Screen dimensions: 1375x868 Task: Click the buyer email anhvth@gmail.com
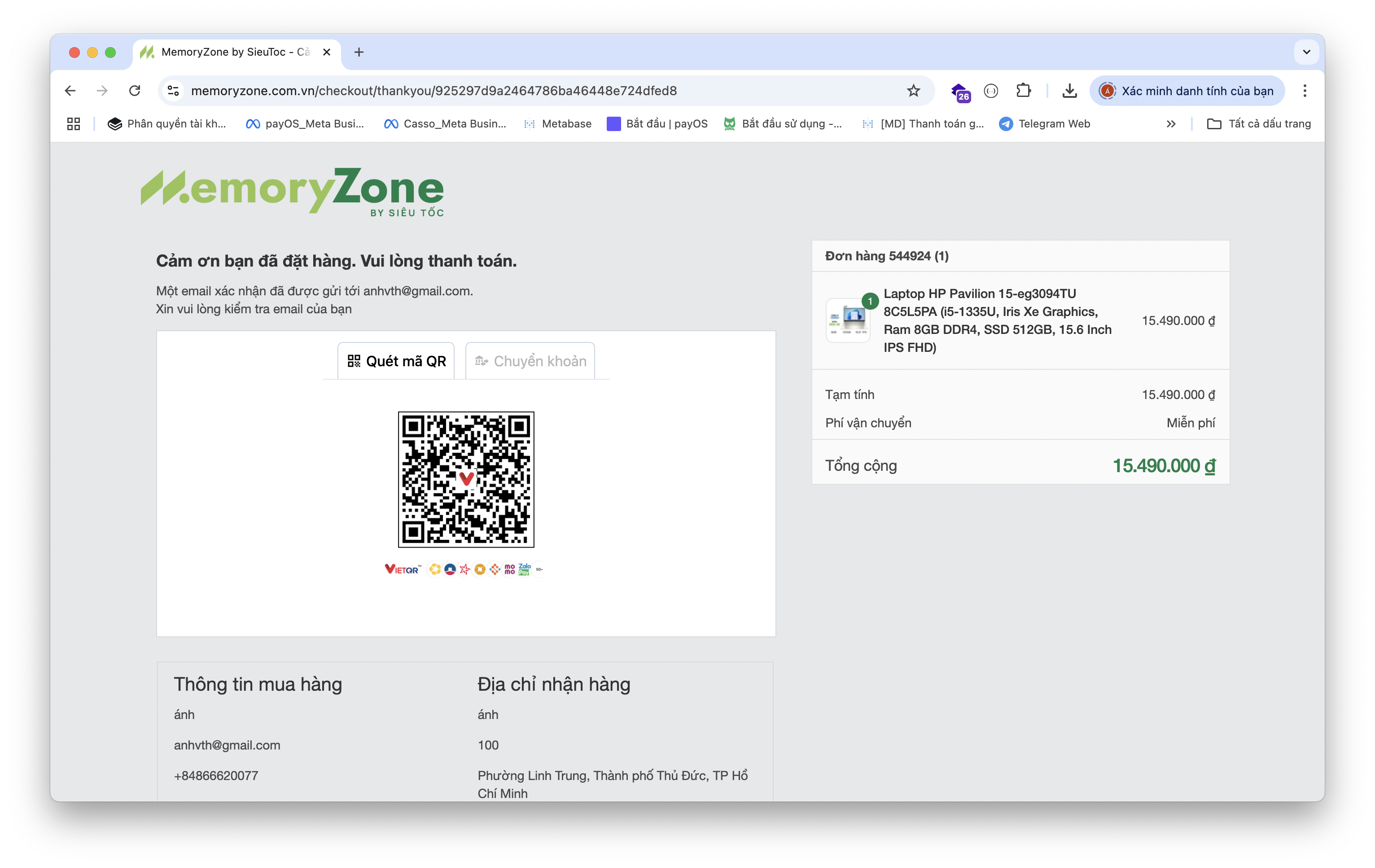[x=227, y=745]
